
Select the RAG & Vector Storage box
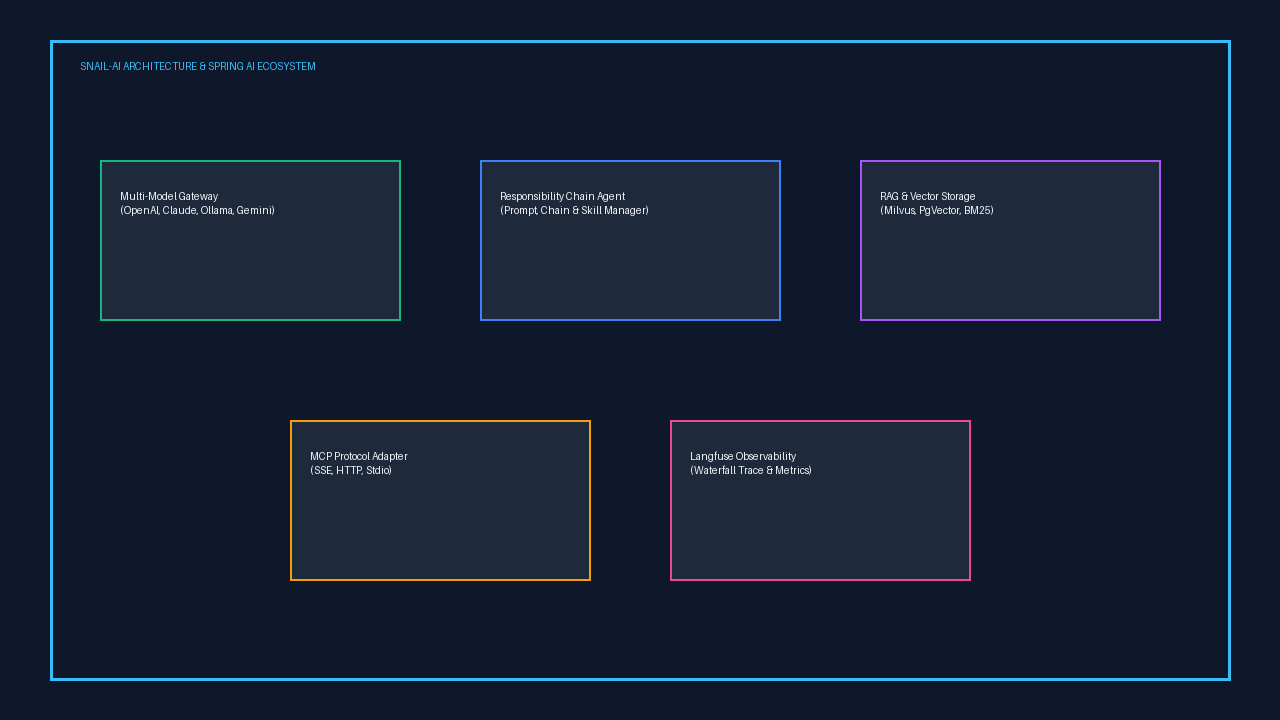coord(1010,240)
